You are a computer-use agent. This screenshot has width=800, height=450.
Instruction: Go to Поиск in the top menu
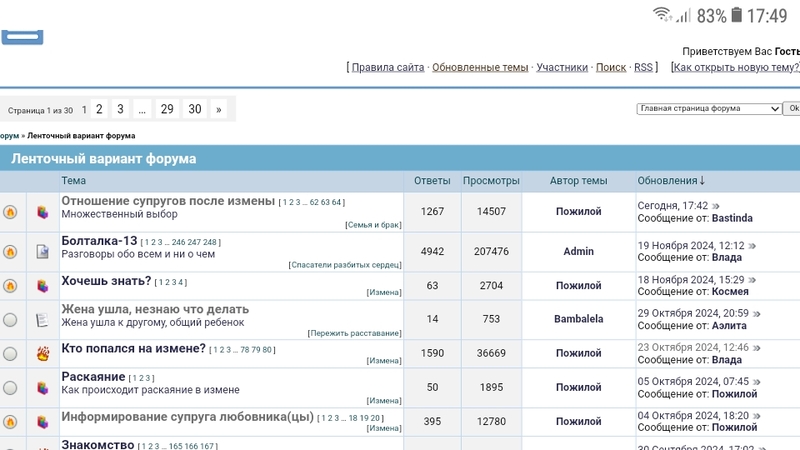(x=611, y=67)
